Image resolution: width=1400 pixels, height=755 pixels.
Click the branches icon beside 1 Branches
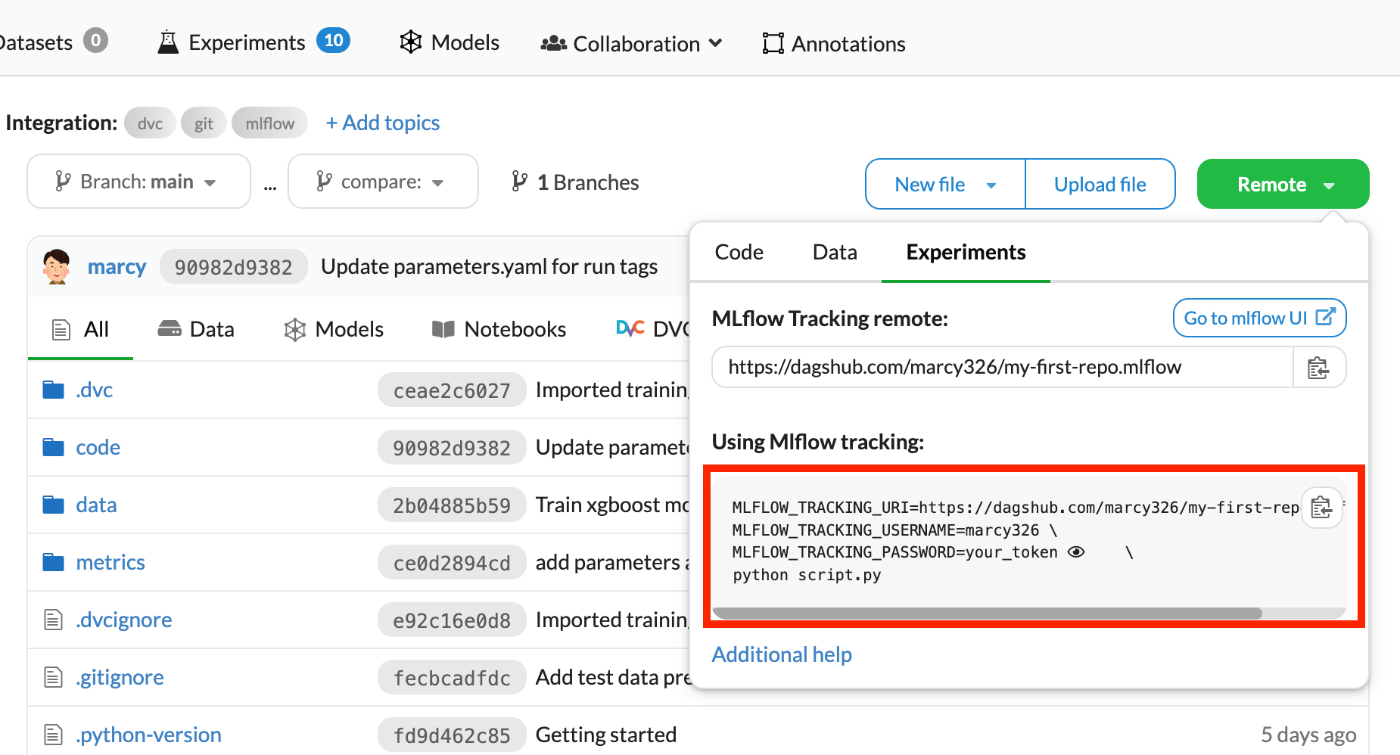519,182
